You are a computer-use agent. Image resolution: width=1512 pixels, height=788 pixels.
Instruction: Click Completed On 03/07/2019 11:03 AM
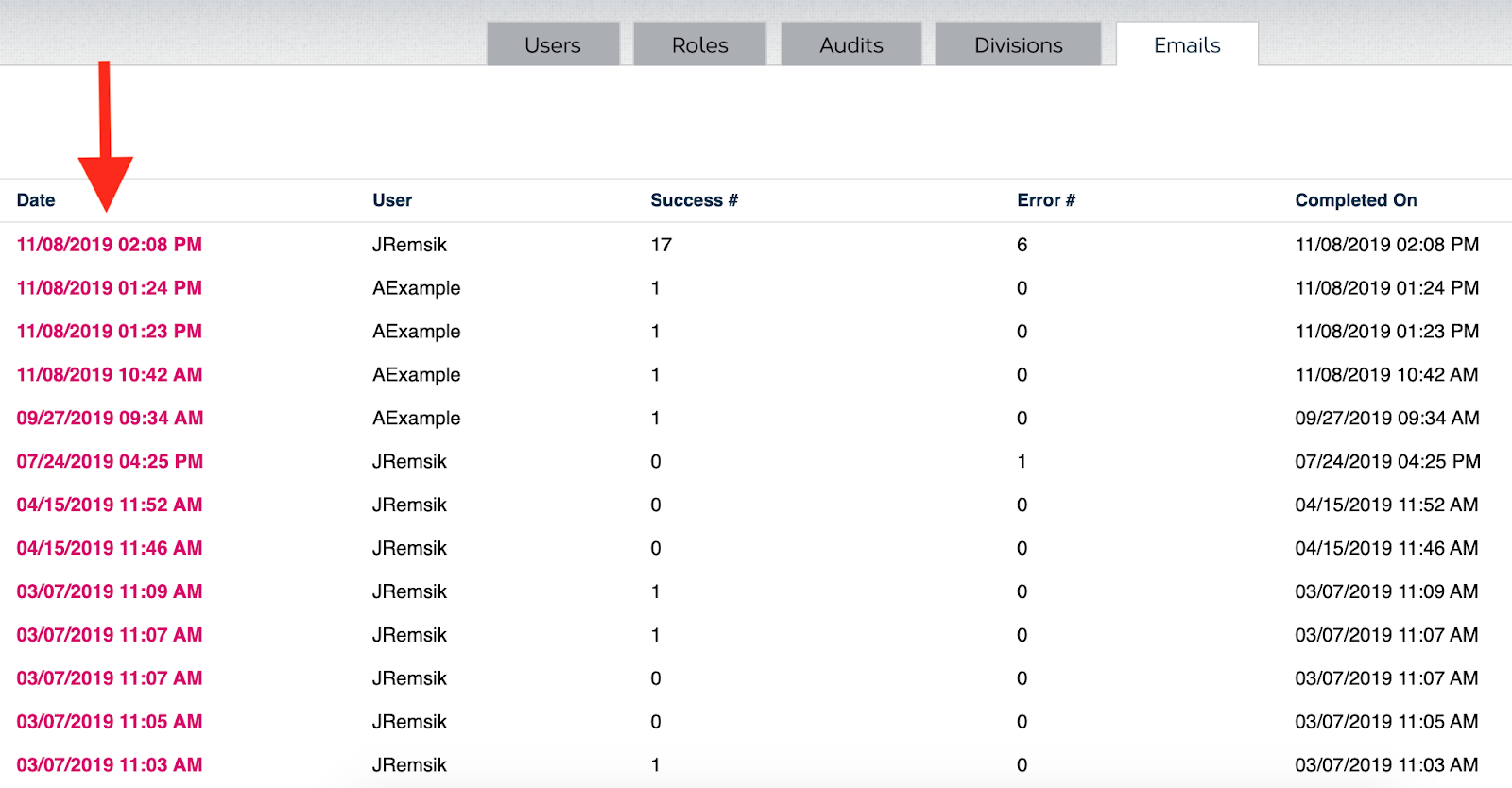(1386, 765)
